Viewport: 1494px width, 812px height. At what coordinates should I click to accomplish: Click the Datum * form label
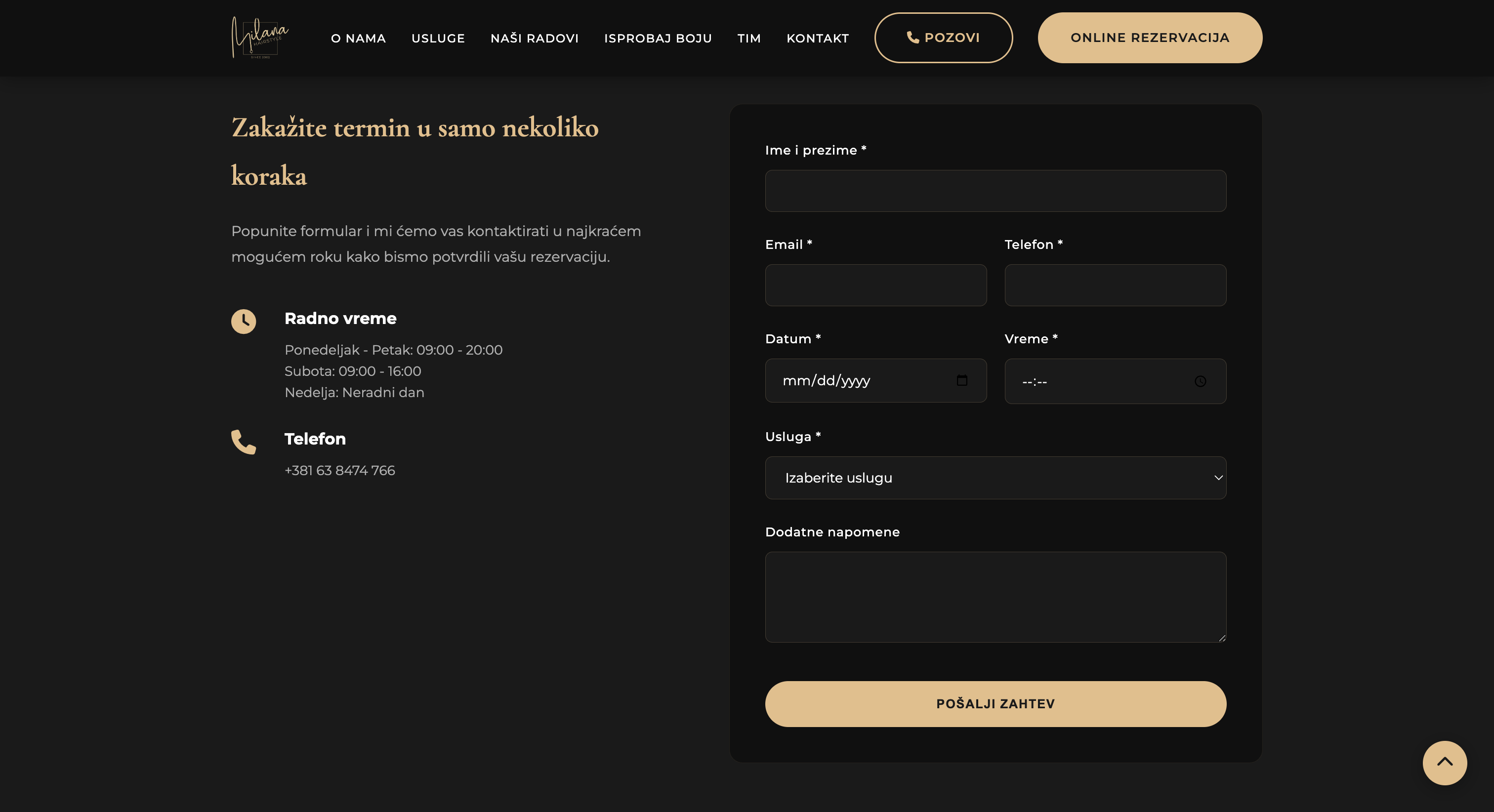pyautogui.click(x=793, y=339)
